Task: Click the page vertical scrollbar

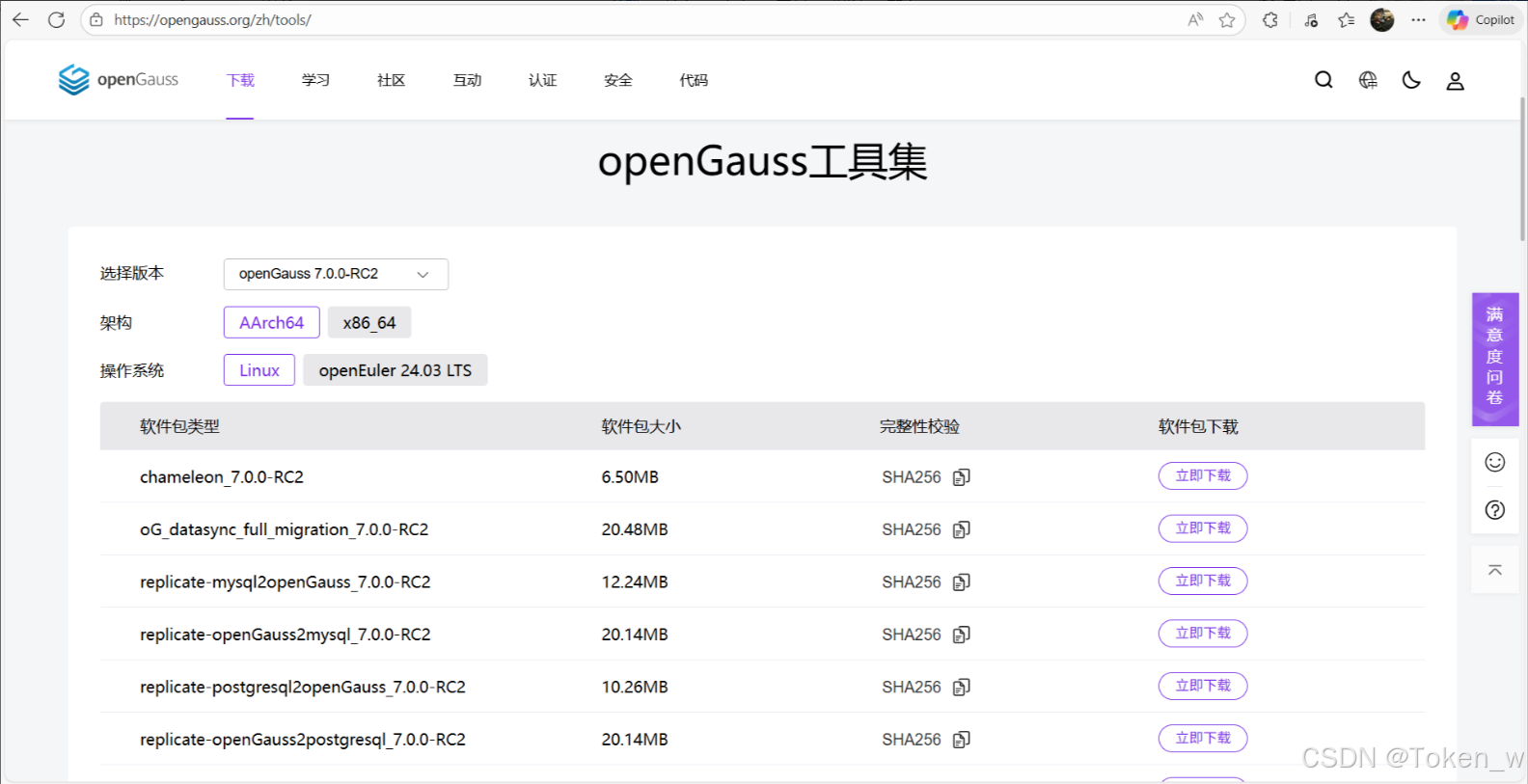Action: pyautogui.click(x=1523, y=169)
